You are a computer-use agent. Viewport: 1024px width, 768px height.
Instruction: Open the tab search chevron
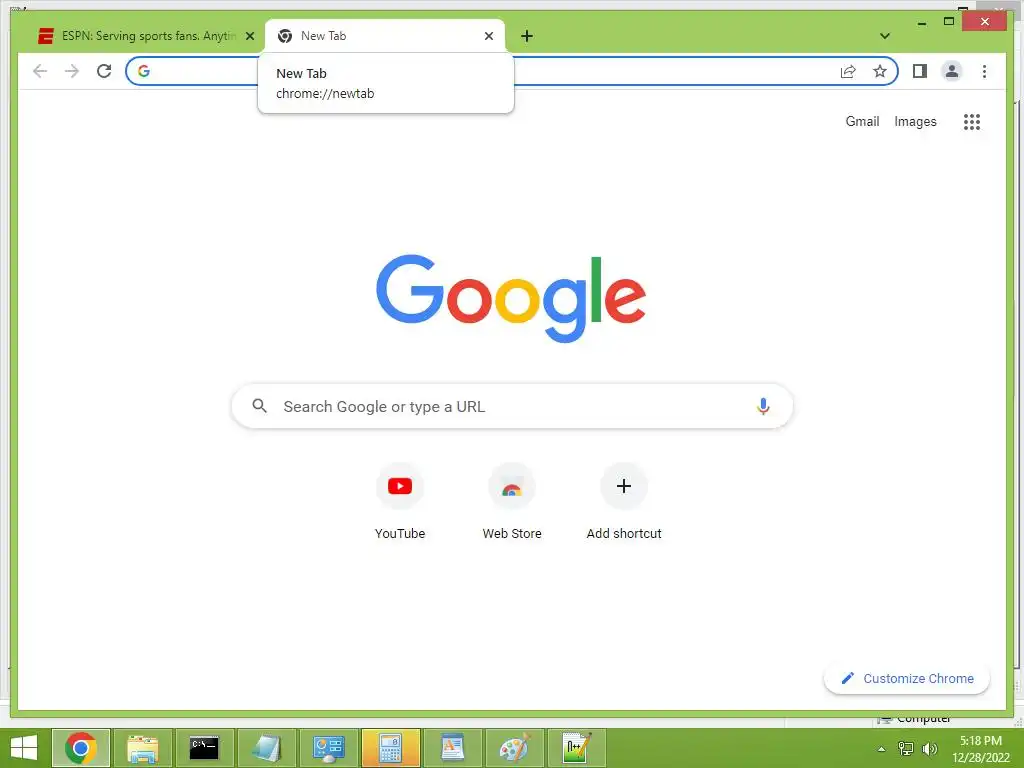885,36
